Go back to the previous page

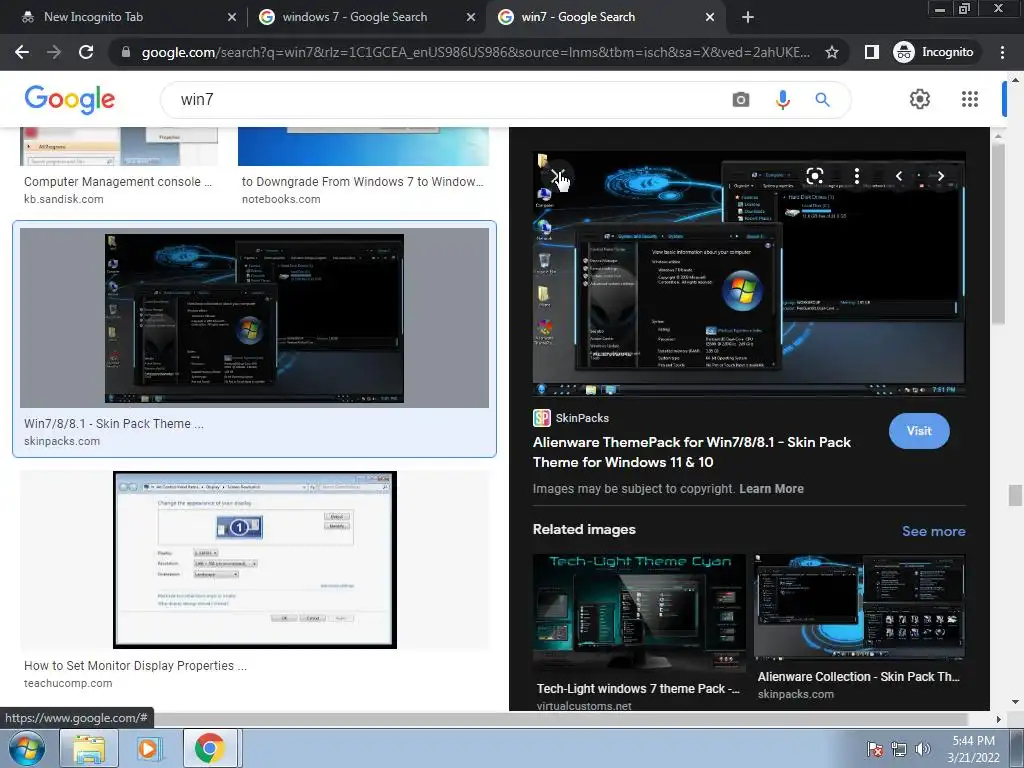[x=22, y=52]
